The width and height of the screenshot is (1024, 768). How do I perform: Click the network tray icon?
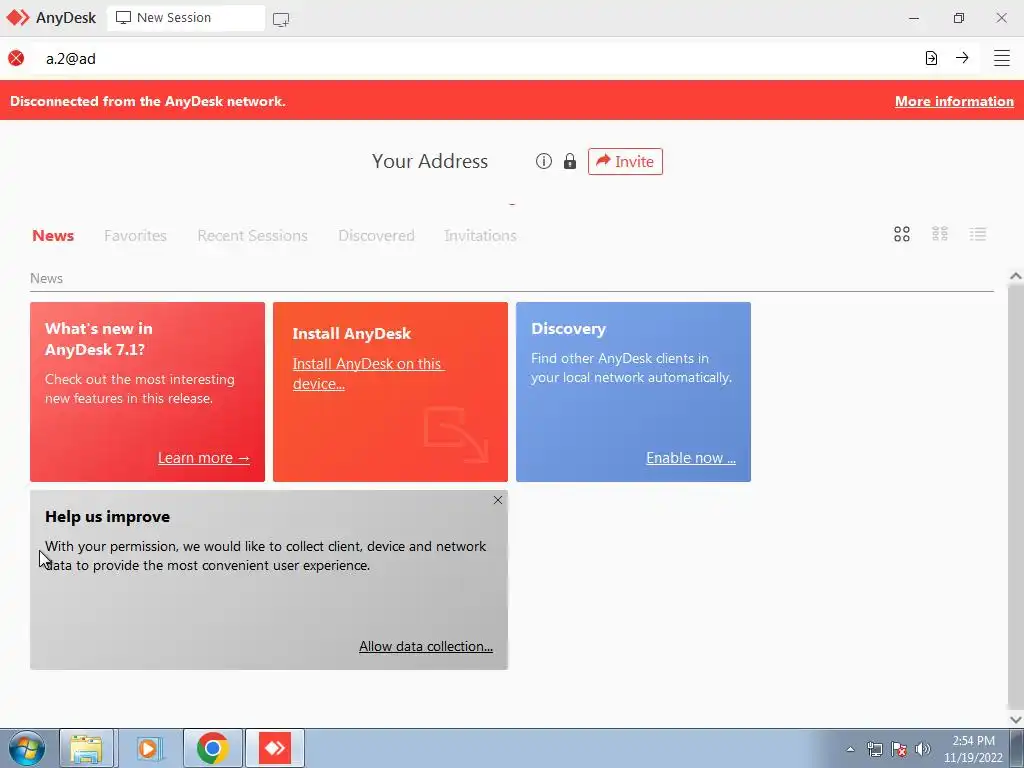pos(874,750)
